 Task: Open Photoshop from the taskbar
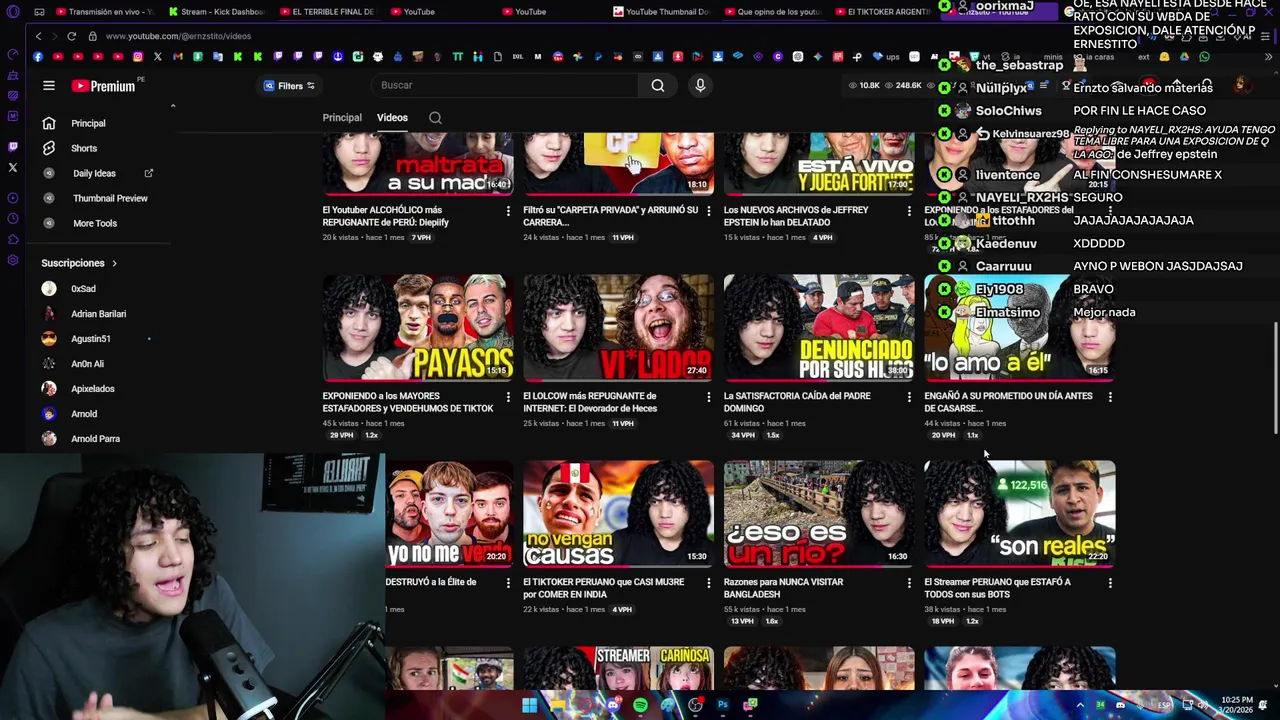[x=722, y=705]
